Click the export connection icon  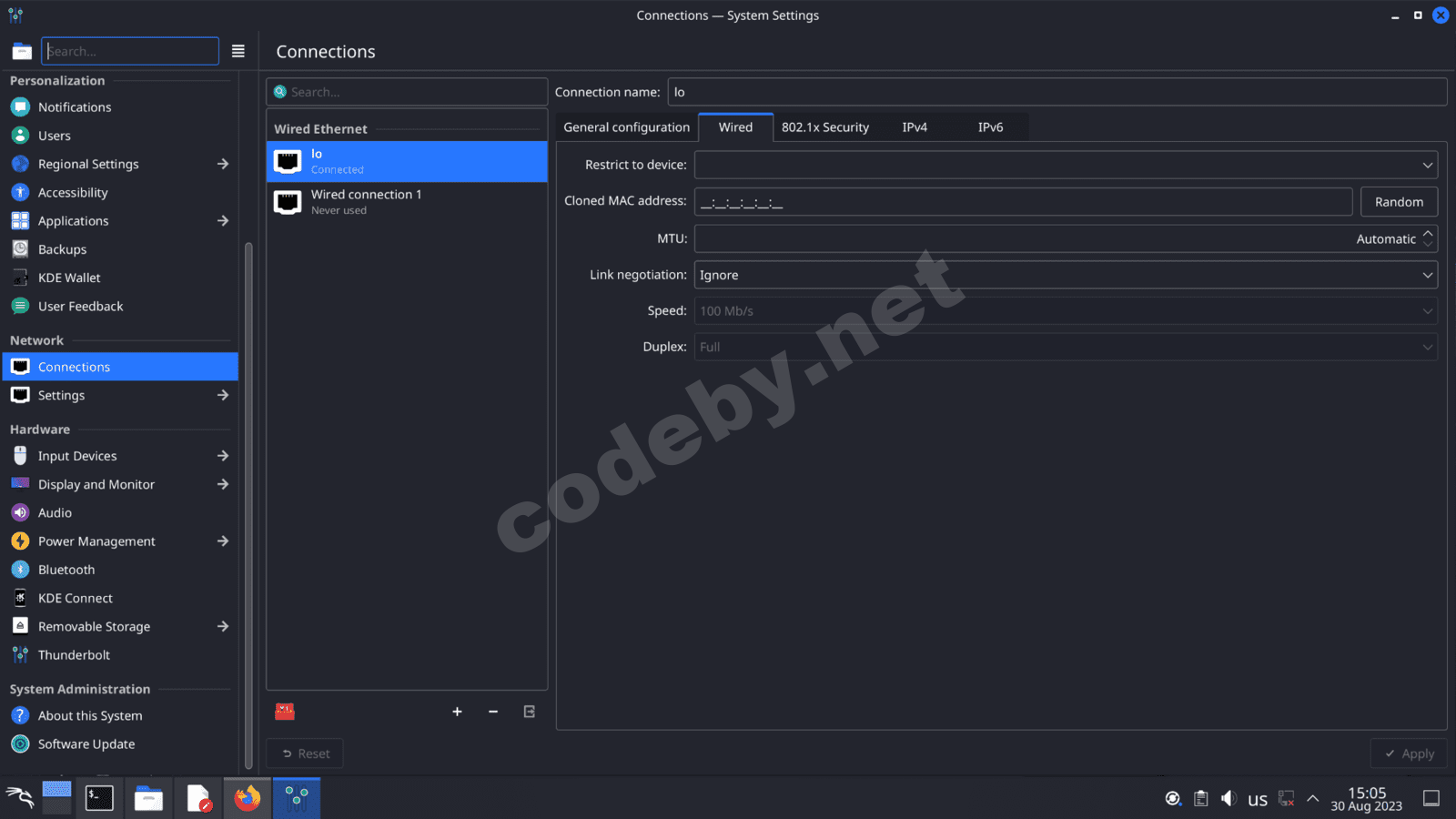point(530,712)
